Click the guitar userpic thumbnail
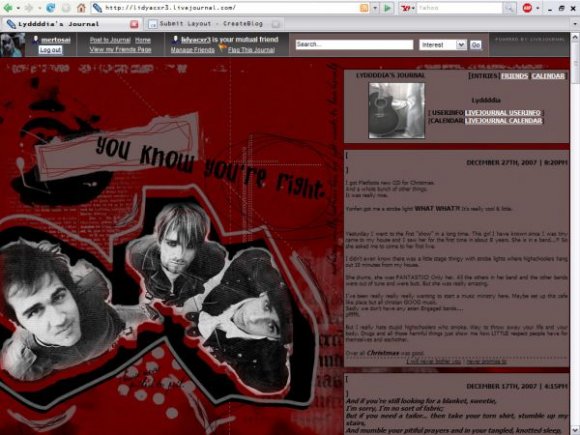 [397, 110]
